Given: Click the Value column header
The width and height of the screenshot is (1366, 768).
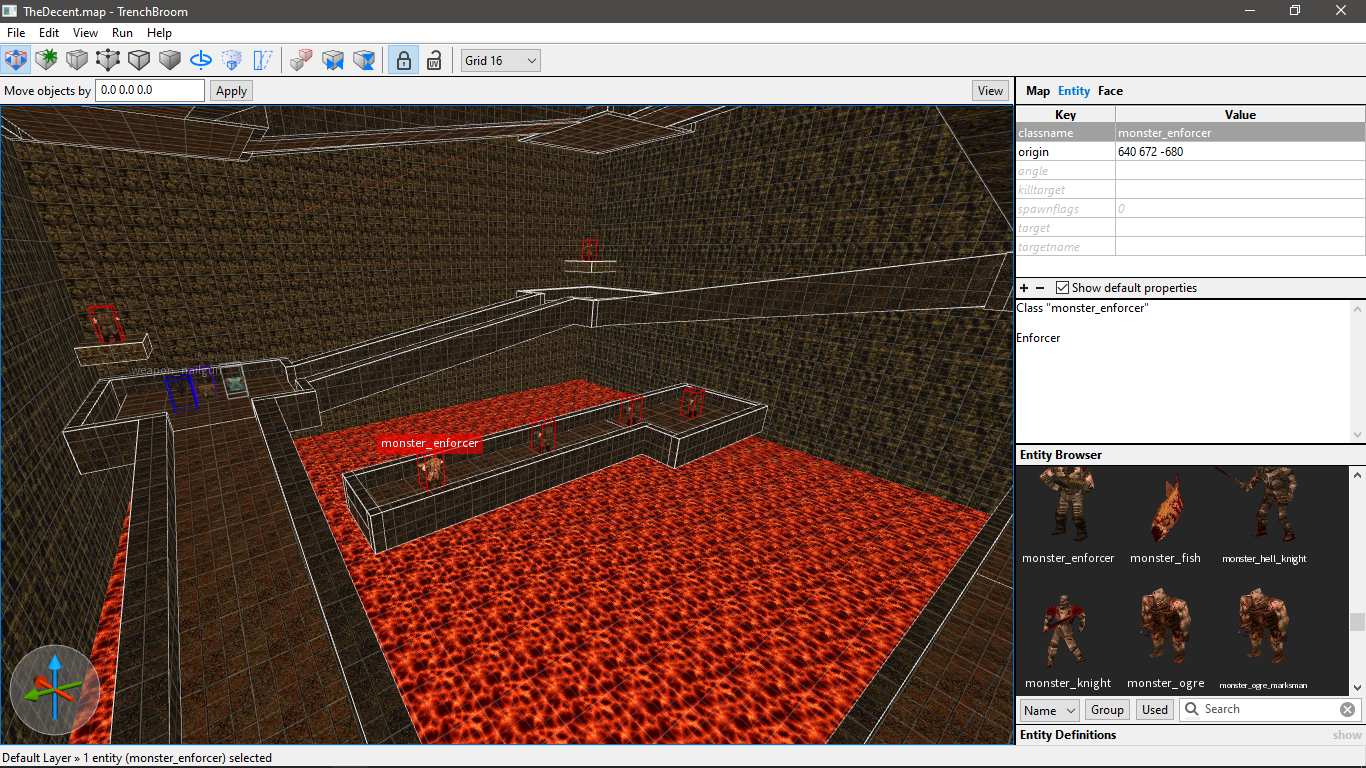Looking at the screenshot, I should [x=1240, y=114].
